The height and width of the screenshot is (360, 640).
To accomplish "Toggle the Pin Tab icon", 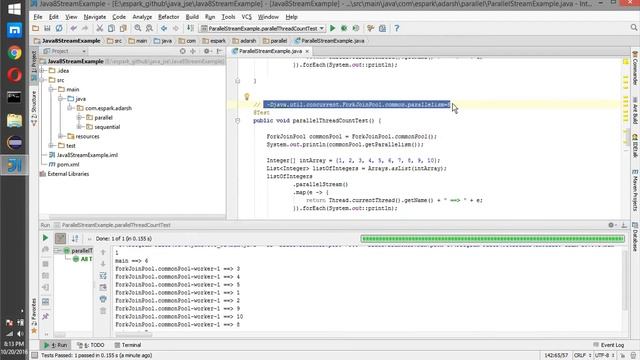I will point(45,316).
